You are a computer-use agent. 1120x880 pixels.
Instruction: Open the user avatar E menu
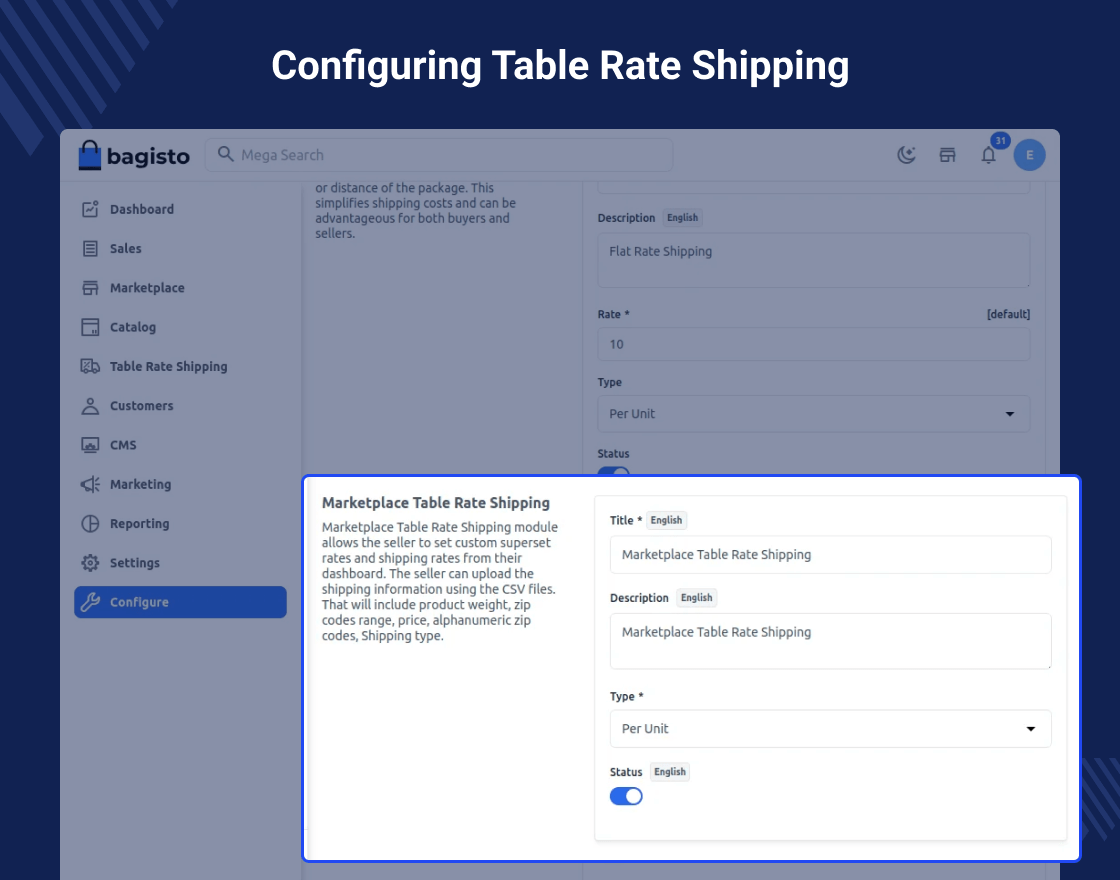(1029, 155)
